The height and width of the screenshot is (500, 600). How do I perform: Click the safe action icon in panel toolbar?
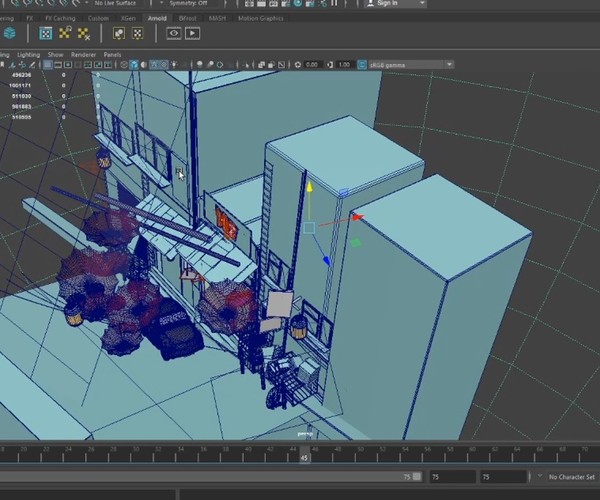(98, 65)
